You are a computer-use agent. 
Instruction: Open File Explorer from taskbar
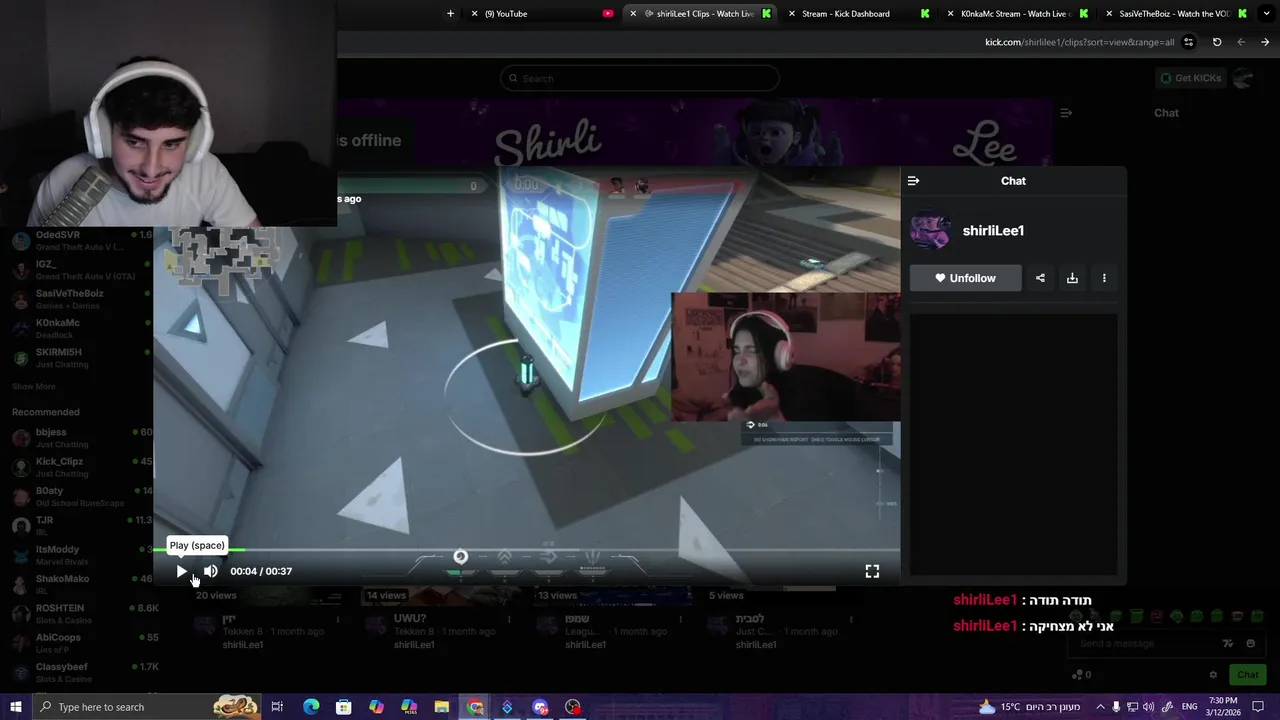(x=441, y=707)
